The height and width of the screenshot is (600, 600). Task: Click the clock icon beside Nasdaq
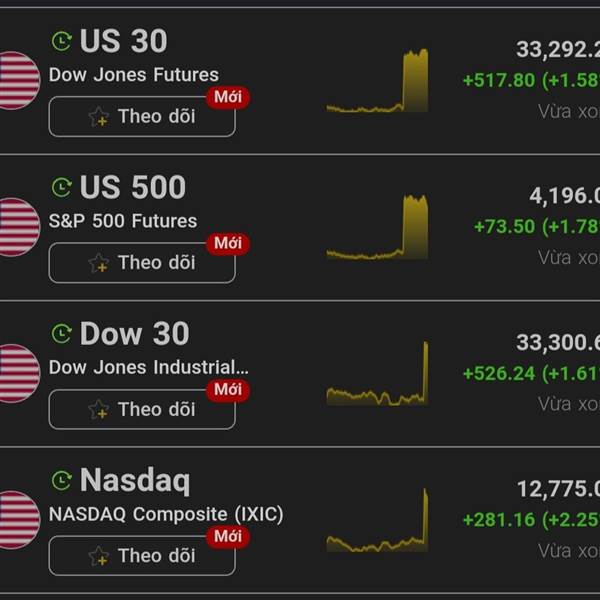(x=62, y=480)
